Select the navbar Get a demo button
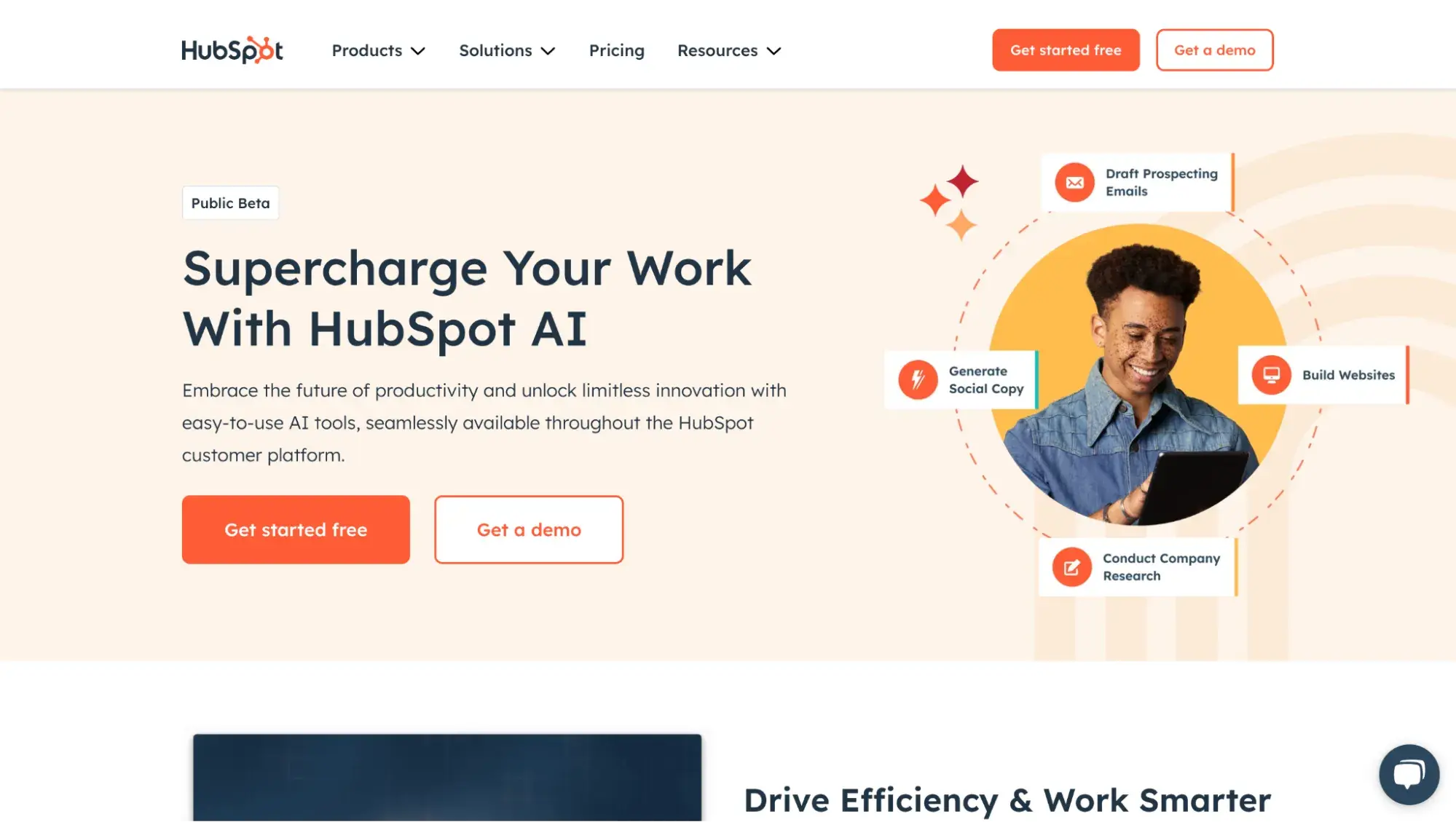The image size is (1456, 822). (x=1214, y=49)
